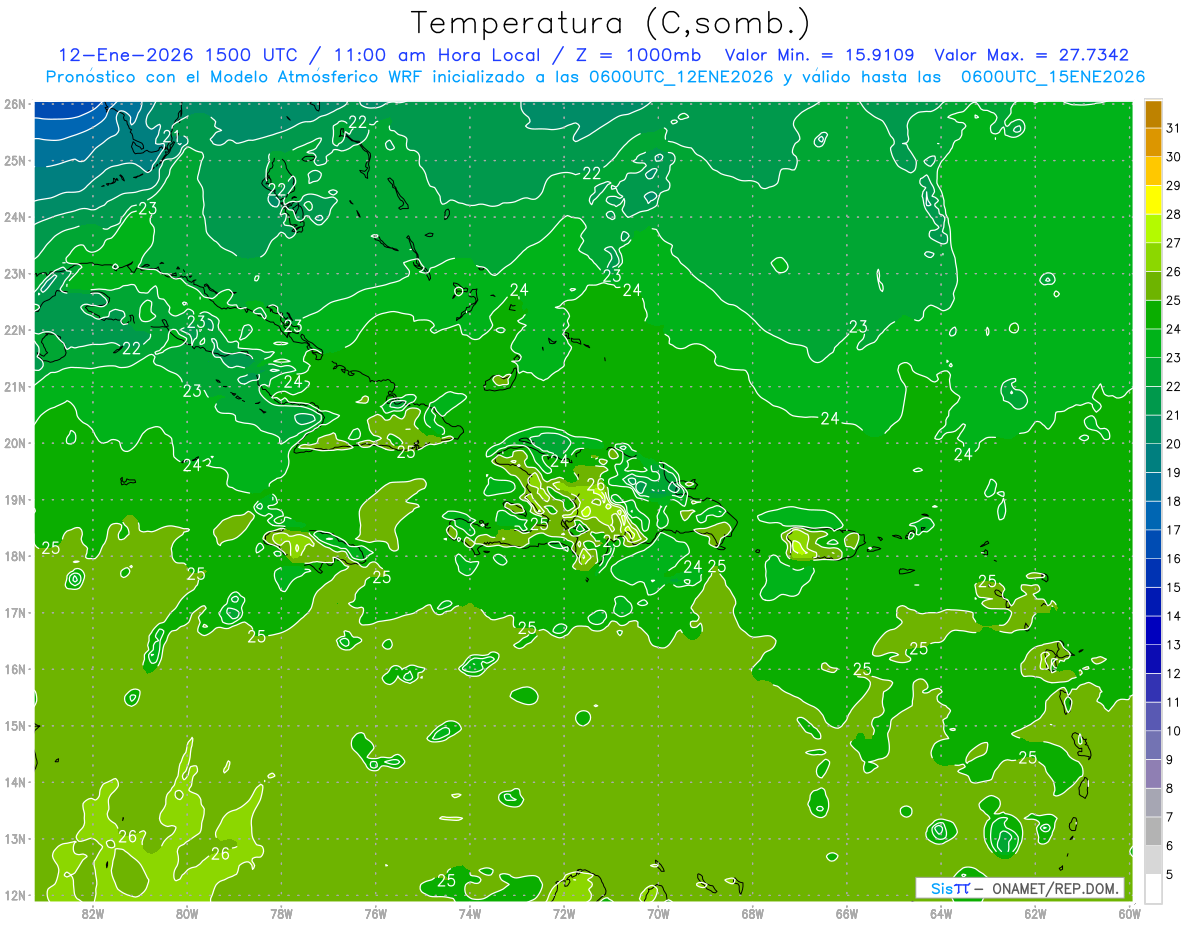Screen dimensions: 1200x927
Task: Click the 68W longitude axis label
Action: [753, 913]
